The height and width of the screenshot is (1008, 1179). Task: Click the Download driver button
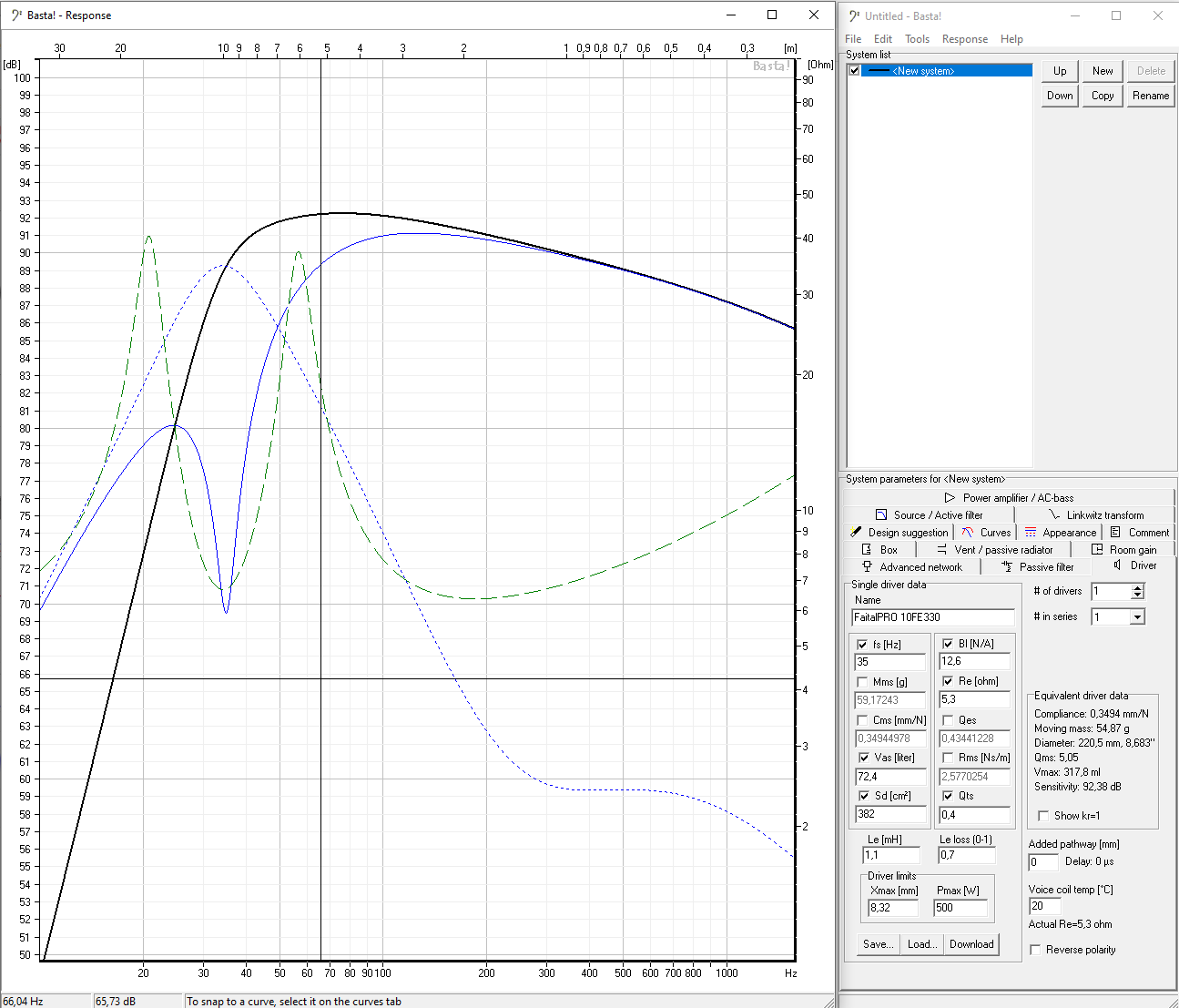pos(971,944)
